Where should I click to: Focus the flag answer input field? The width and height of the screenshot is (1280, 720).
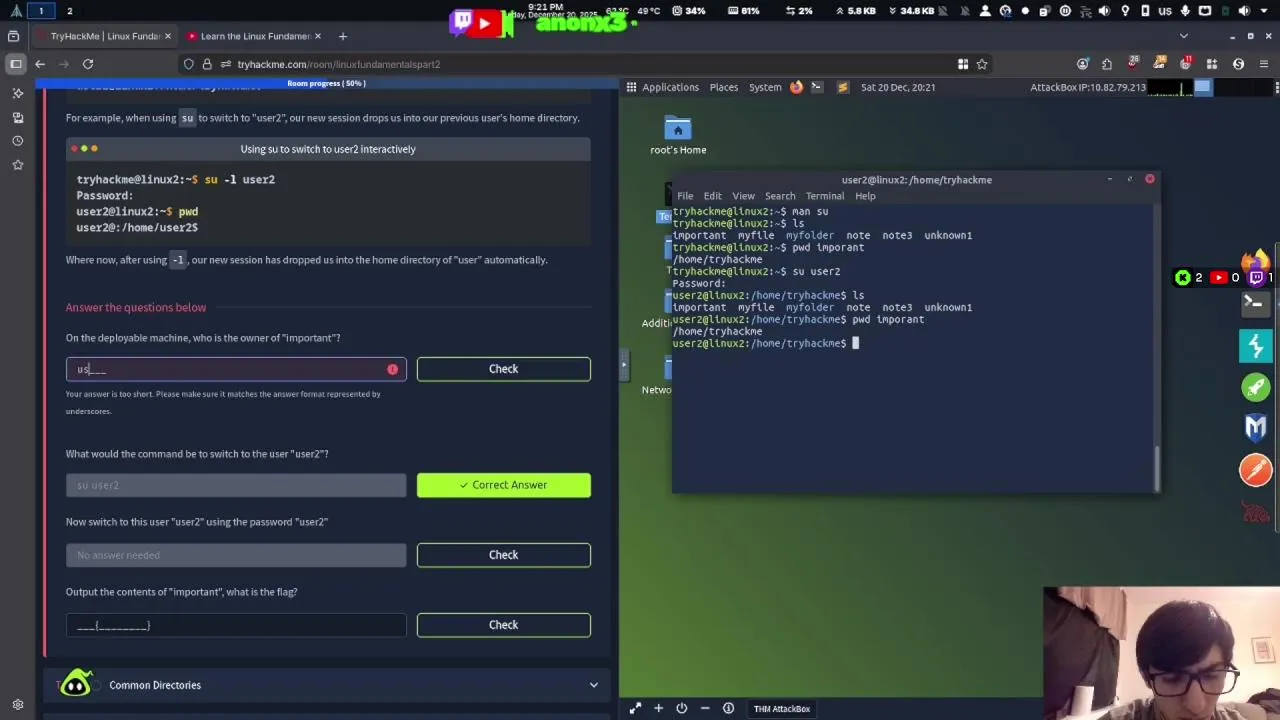coord(236,625)
